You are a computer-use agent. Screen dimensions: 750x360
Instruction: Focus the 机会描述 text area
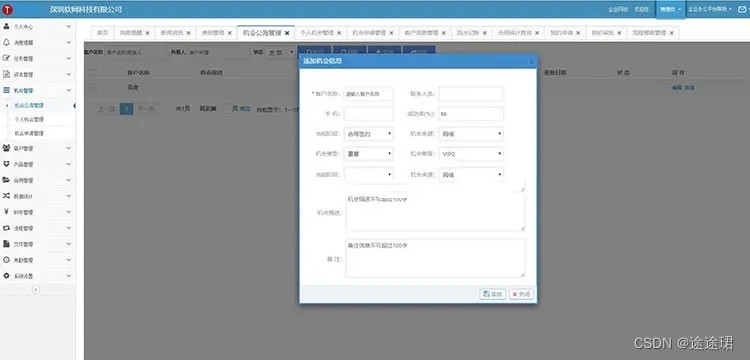tap(435, 212)
